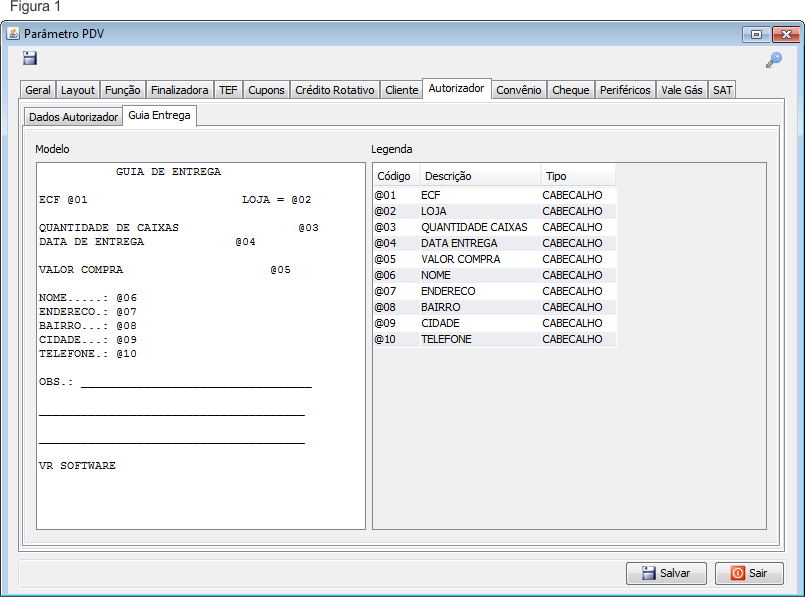Select the QUANTIDADE CAIXAS legend row
This screenshot has height=597, width=805.
point(494,227)
